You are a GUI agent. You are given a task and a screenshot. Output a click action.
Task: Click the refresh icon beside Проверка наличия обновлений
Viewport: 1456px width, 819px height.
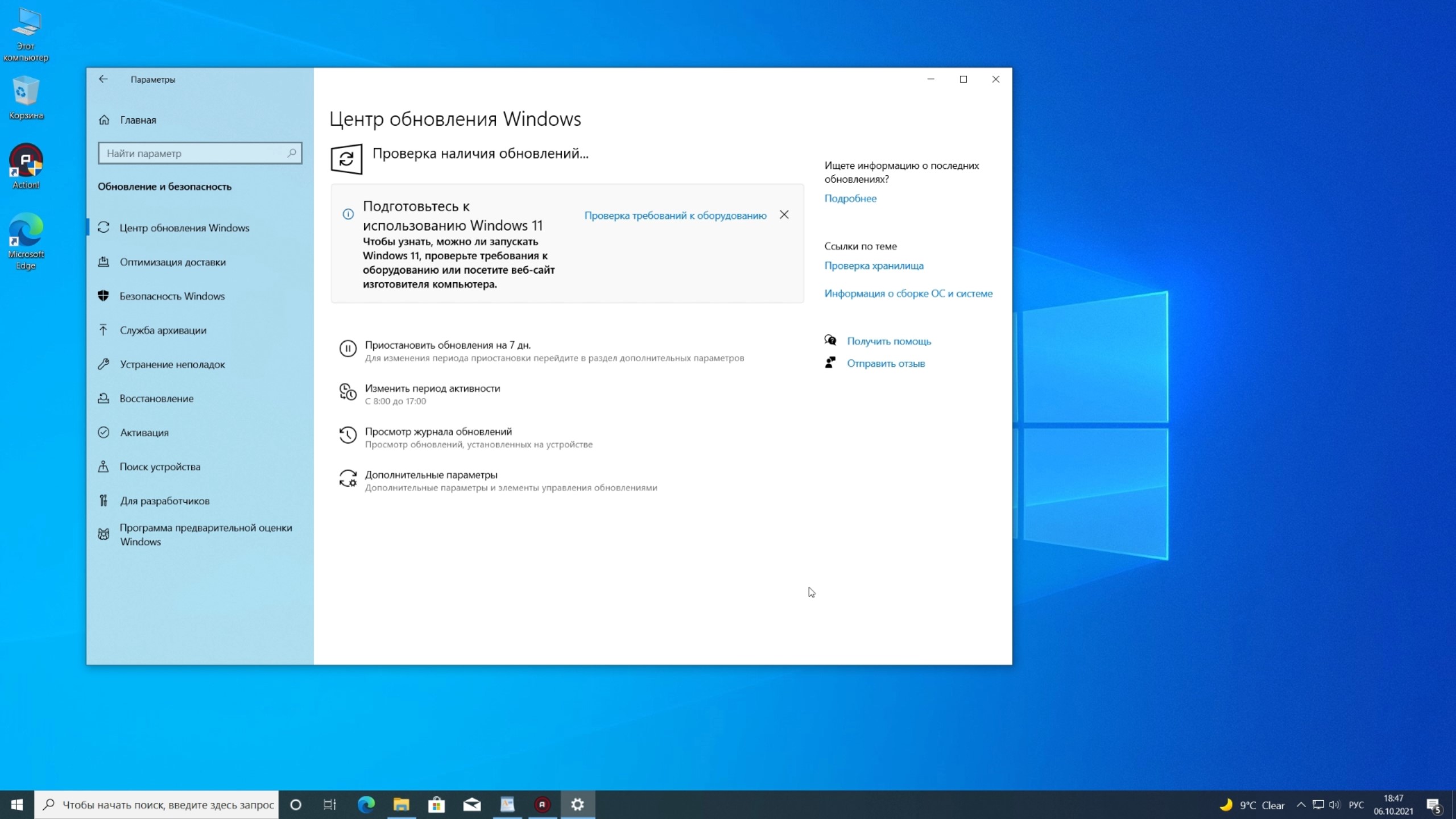(346, 159)
